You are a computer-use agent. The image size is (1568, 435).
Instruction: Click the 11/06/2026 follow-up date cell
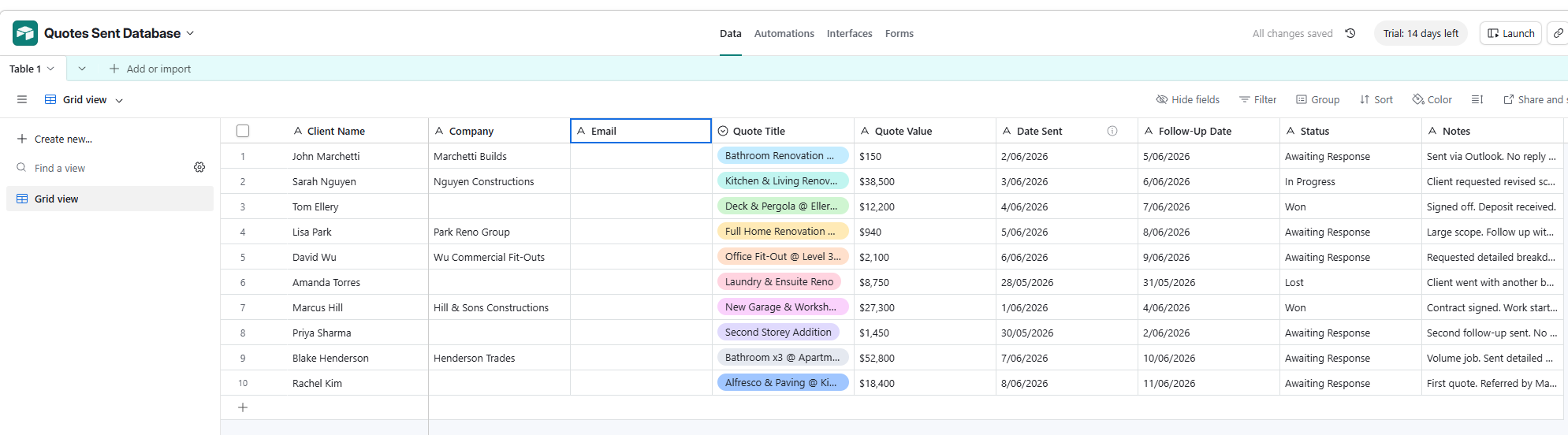(1209, 383)
